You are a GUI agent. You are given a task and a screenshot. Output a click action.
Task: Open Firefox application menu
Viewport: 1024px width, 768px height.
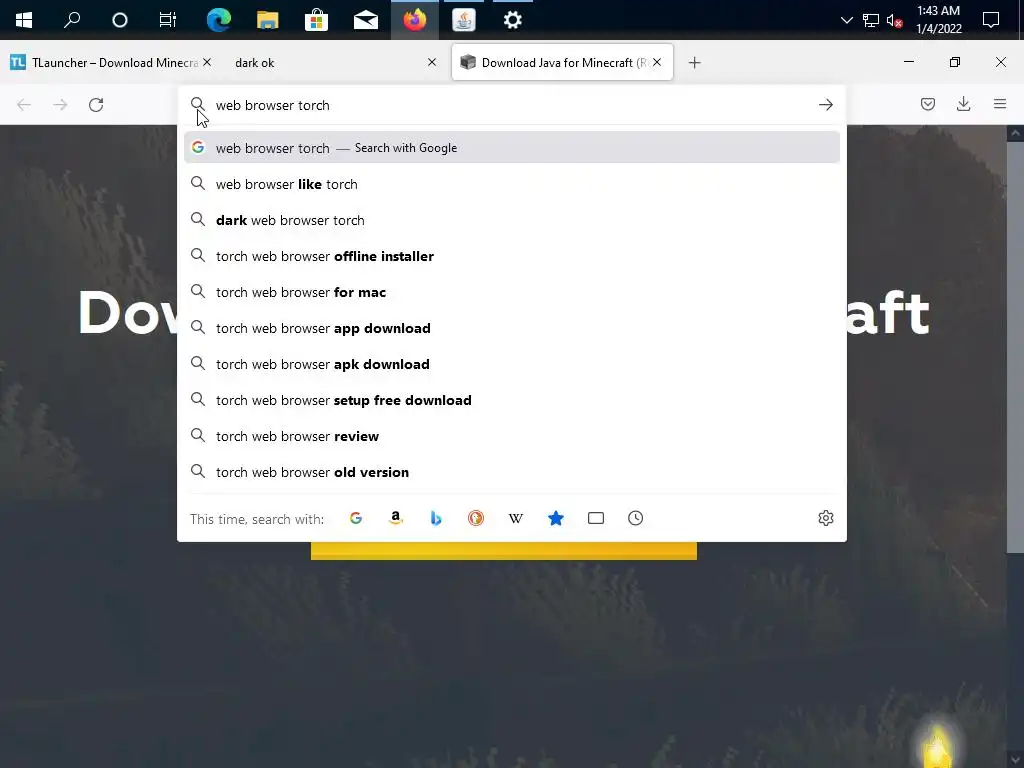point(1000,104)
